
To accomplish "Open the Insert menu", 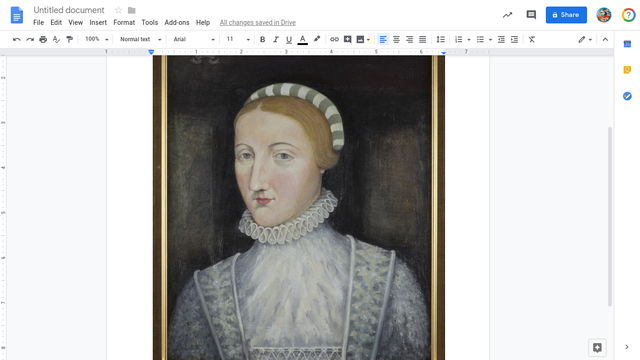I will 98,22.
